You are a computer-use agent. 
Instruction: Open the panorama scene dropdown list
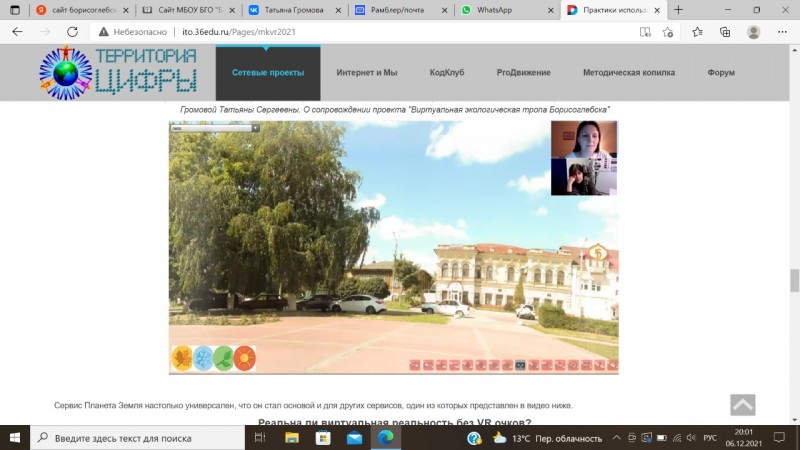(214, 128)
